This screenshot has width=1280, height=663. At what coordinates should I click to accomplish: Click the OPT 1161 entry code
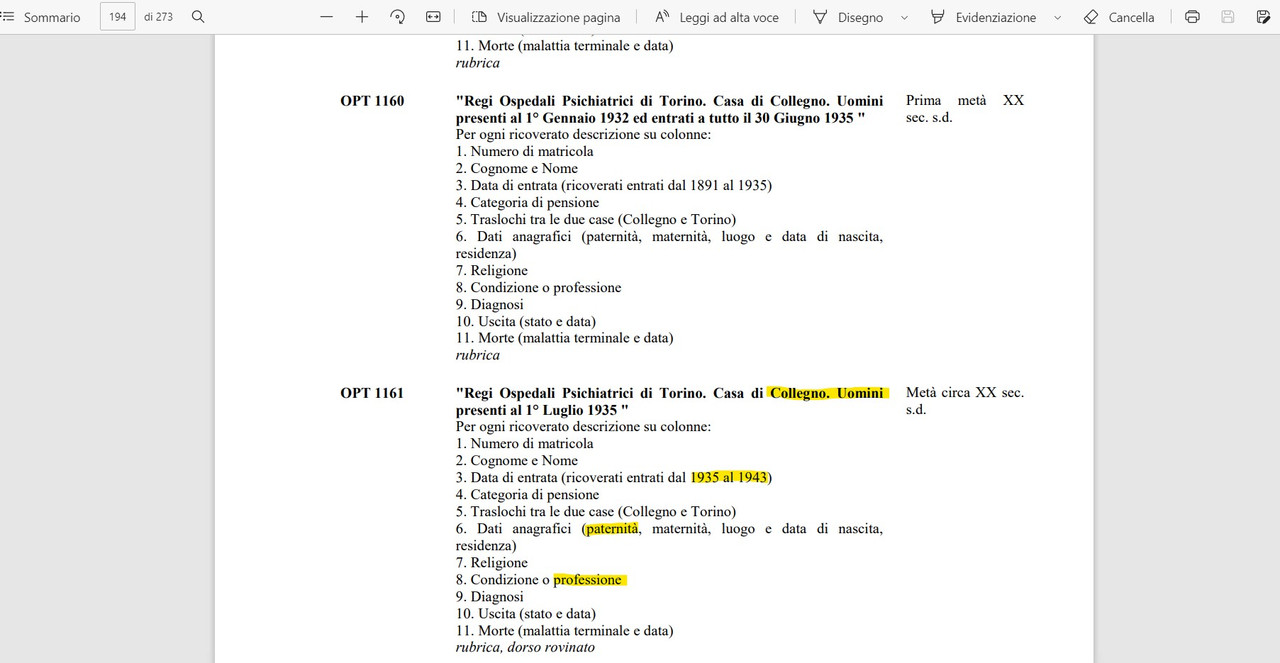pyautogui.click(x=372, y=393)
